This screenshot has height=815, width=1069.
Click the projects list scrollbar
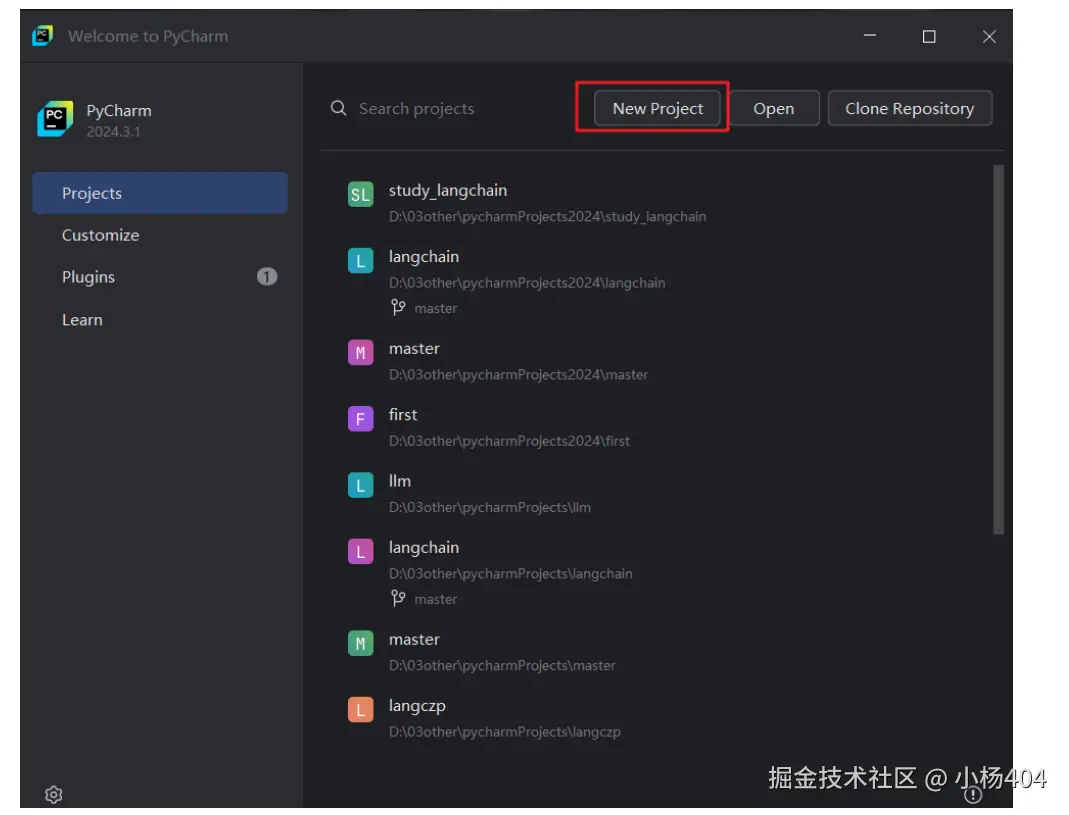pos(999,350)
